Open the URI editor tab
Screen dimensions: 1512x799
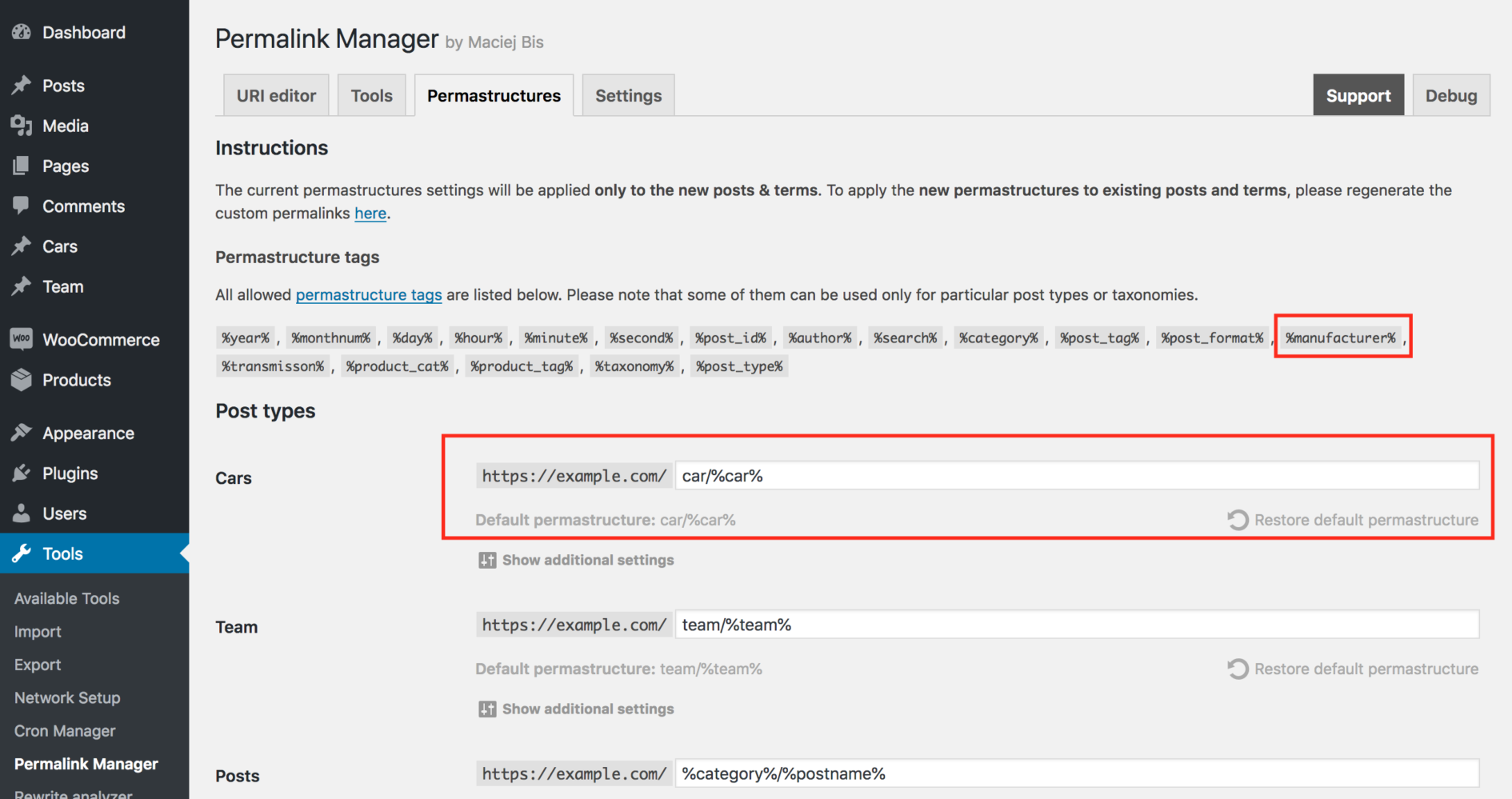point(275,94)
